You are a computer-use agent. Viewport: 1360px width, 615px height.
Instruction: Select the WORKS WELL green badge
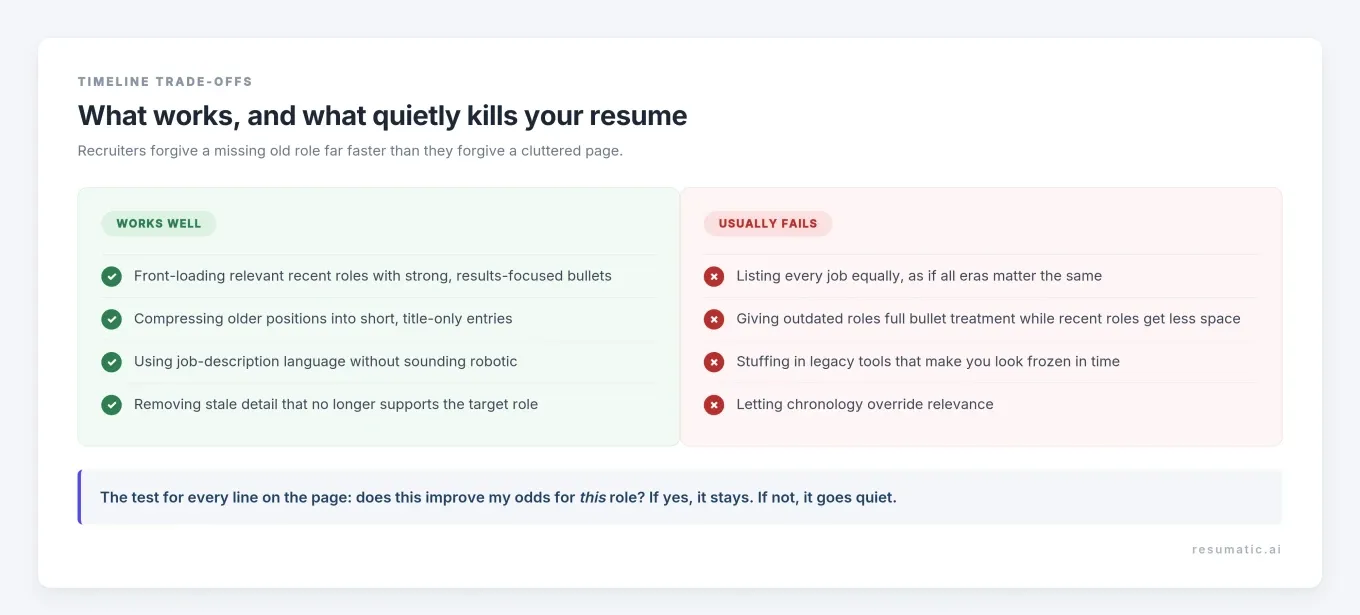tap(159, 224)
